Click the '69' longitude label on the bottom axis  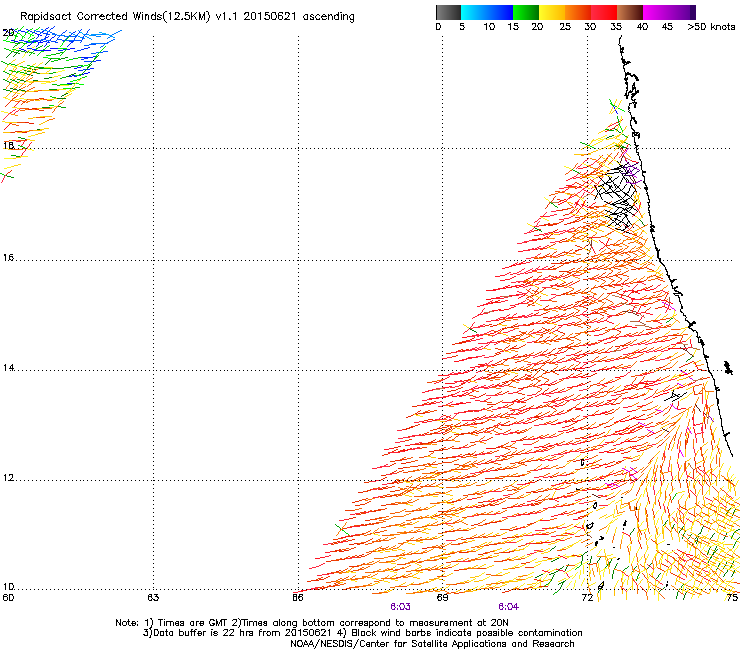point(442,598)
